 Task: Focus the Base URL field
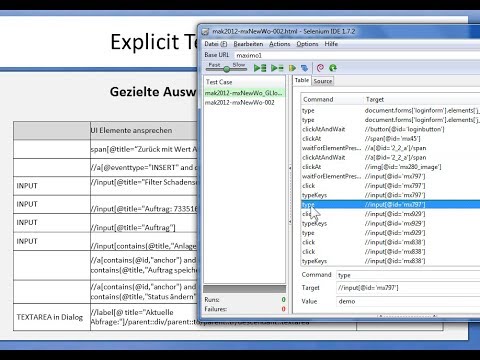click(x=357, y=55)
